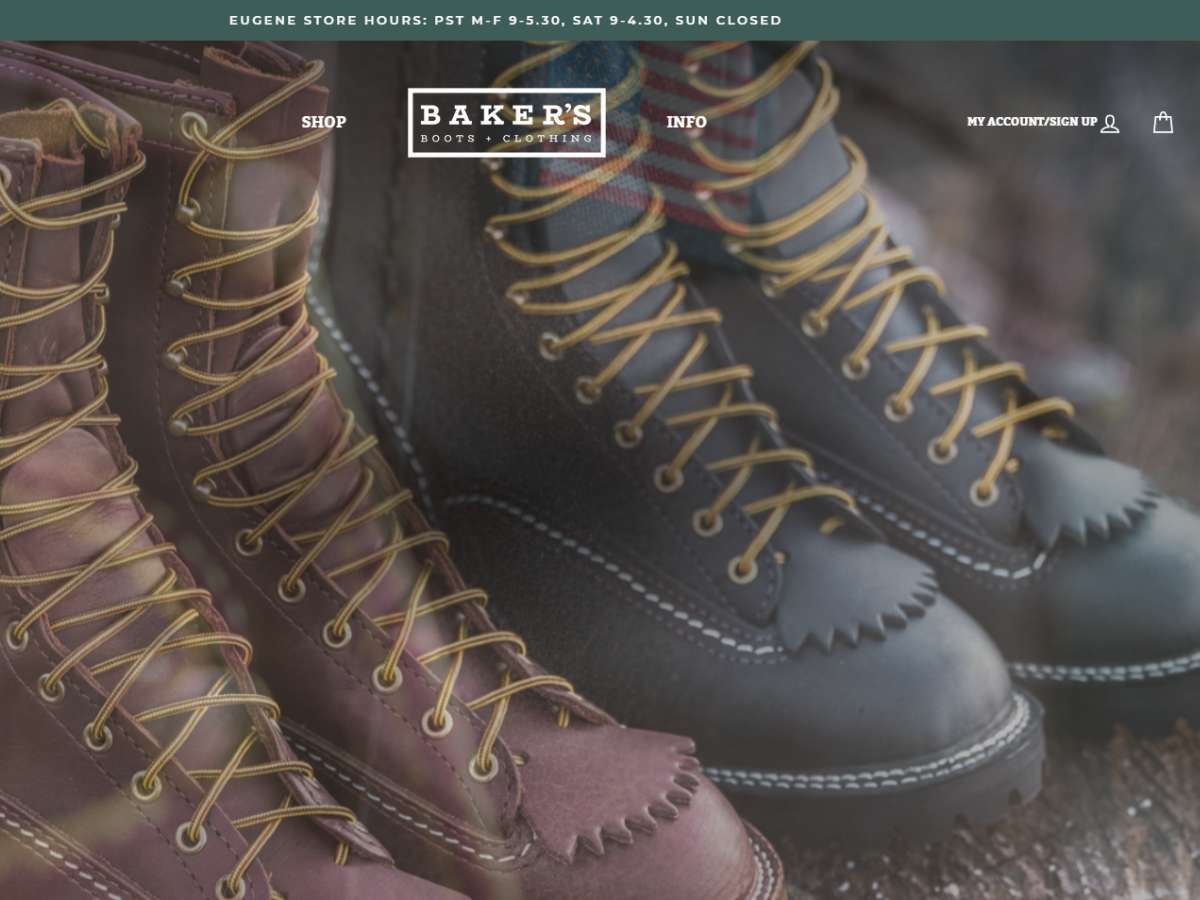This screenshot has height=900, width=1200.
Task: Click the MY ACCOUNT/SIGN UP link
Action: pos(1031,122)
